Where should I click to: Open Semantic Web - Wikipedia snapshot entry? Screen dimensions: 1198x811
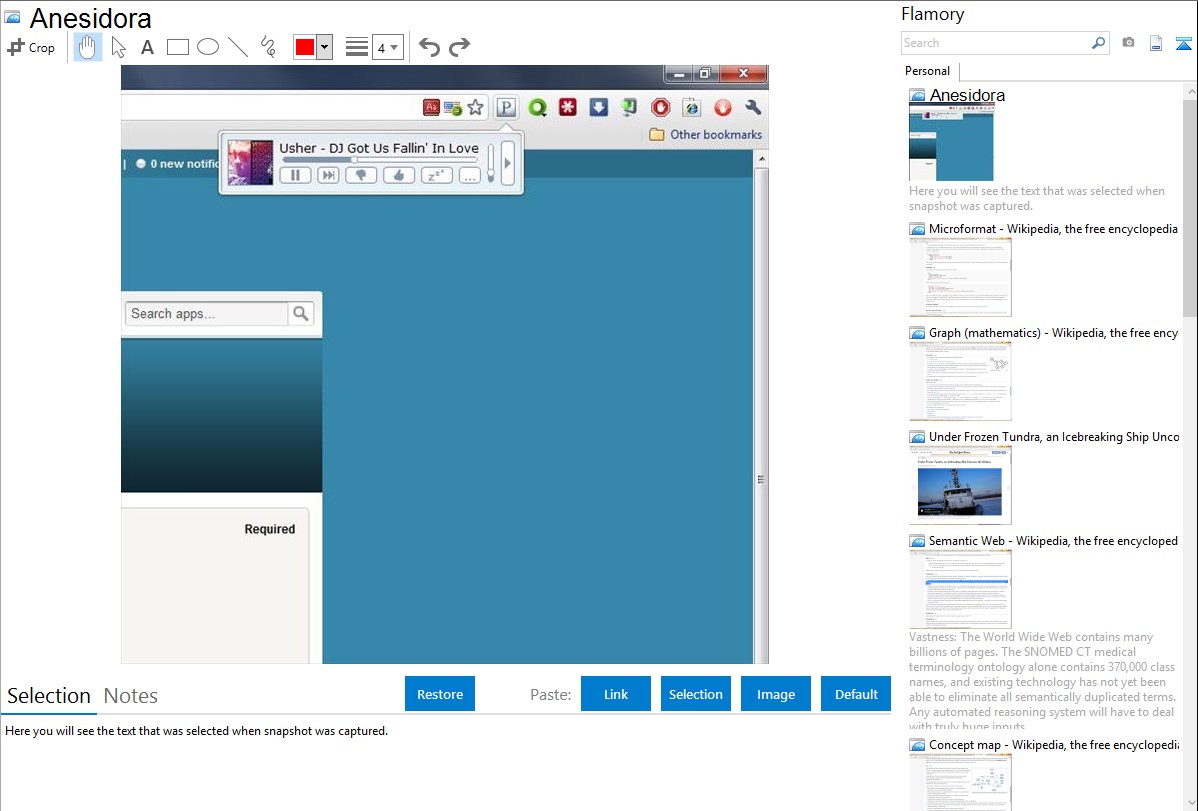coord(1053,540)
